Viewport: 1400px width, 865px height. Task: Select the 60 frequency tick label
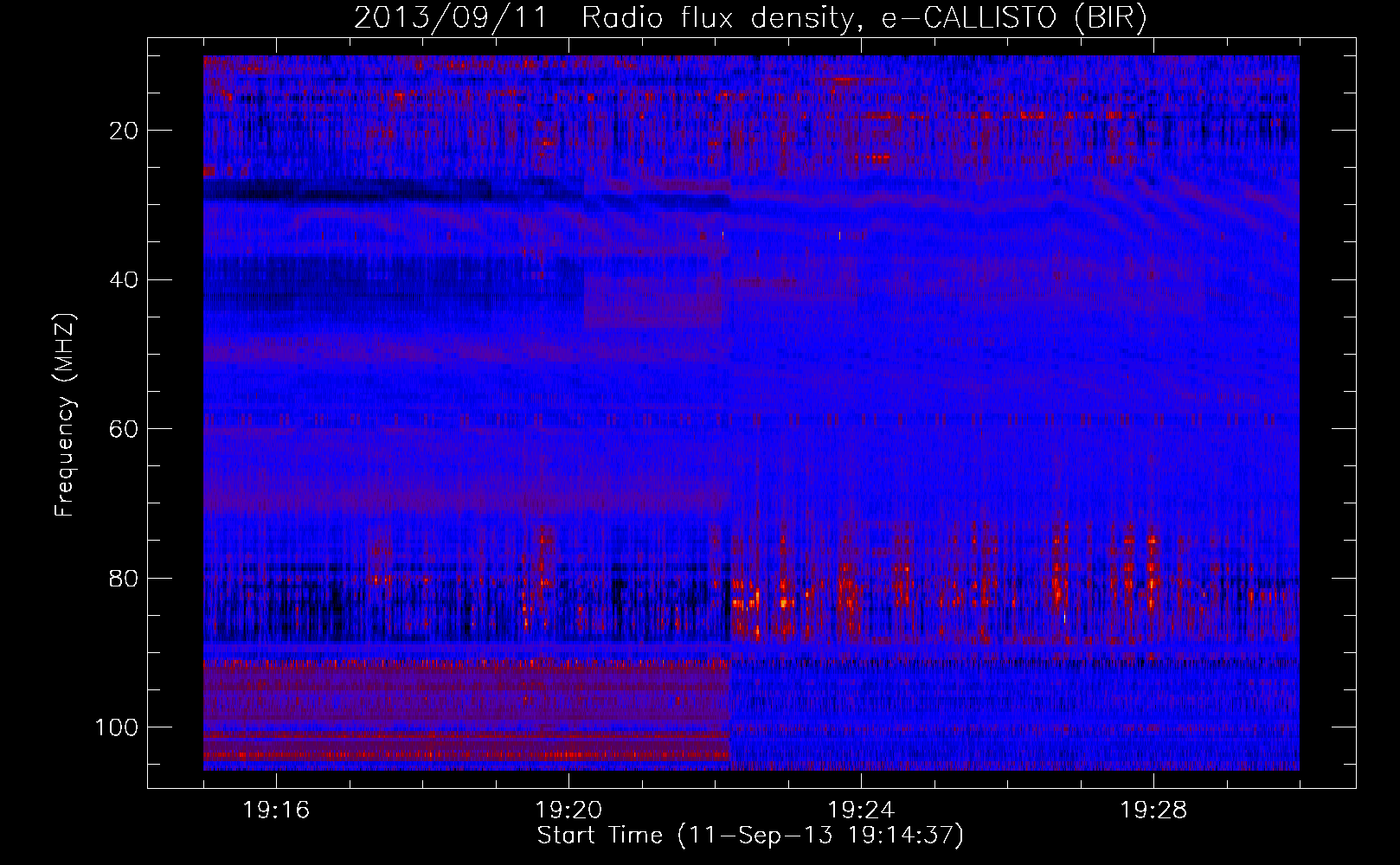(x=124, y=429)
